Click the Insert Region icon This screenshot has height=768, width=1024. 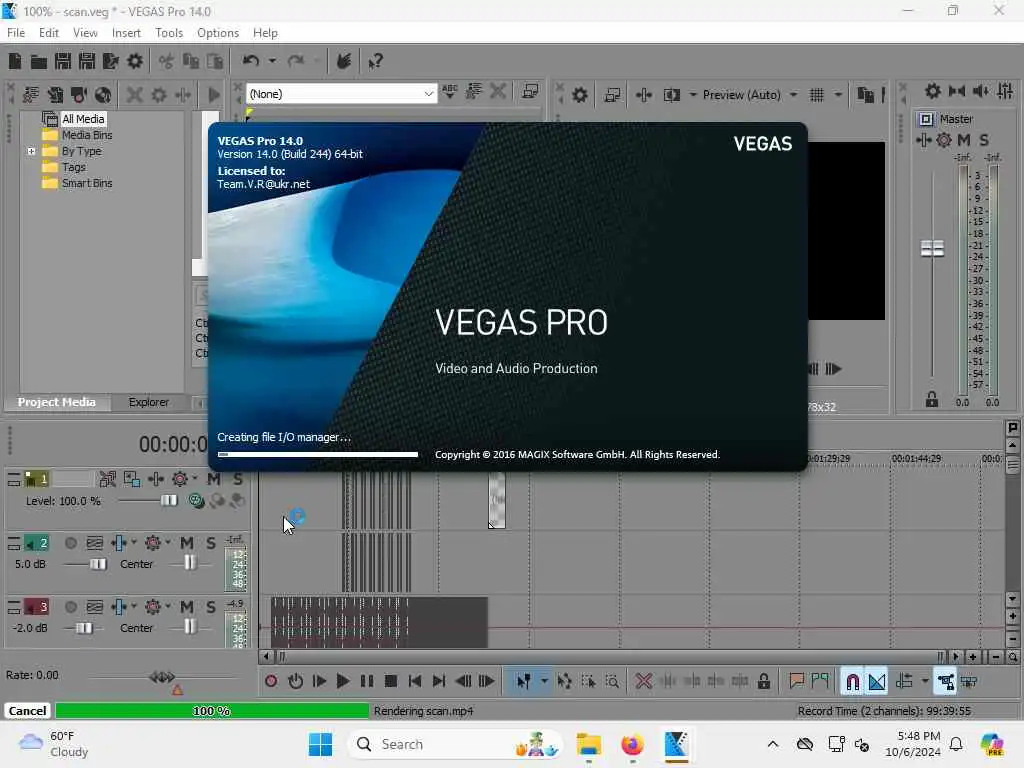820,682
